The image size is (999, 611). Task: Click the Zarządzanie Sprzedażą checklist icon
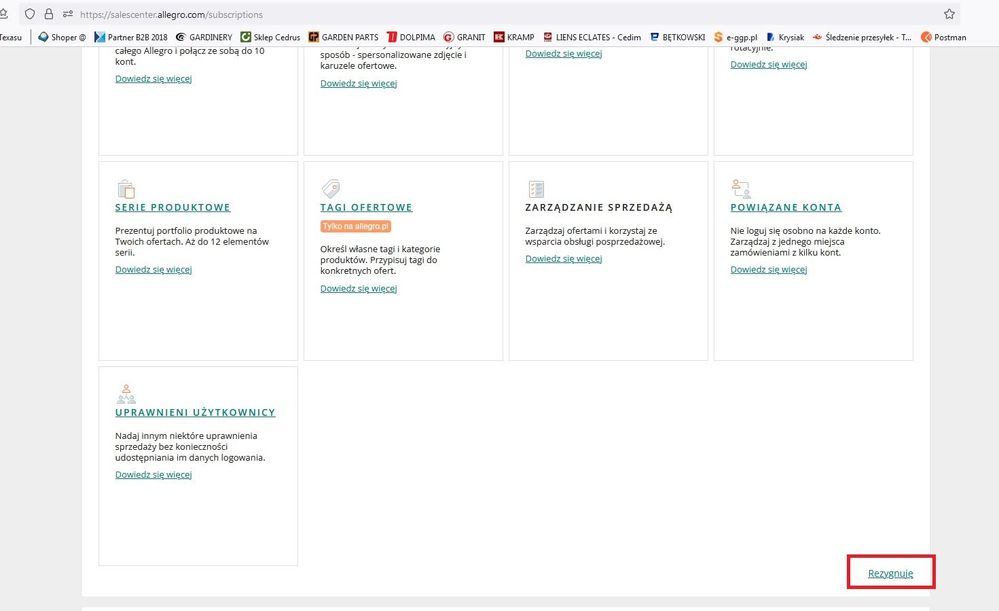tap(535, 188)
